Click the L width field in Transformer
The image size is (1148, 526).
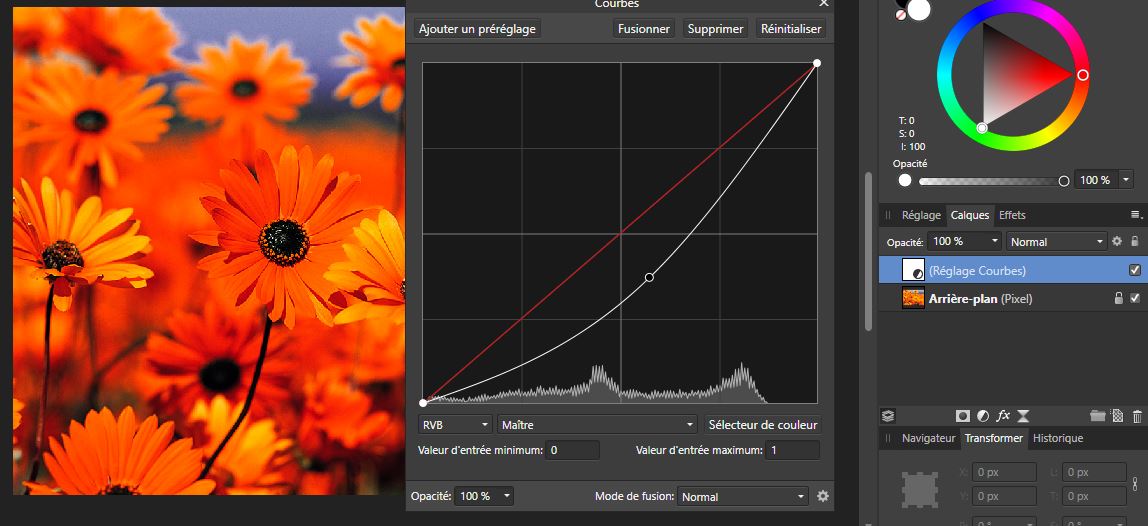(1094, 472)
